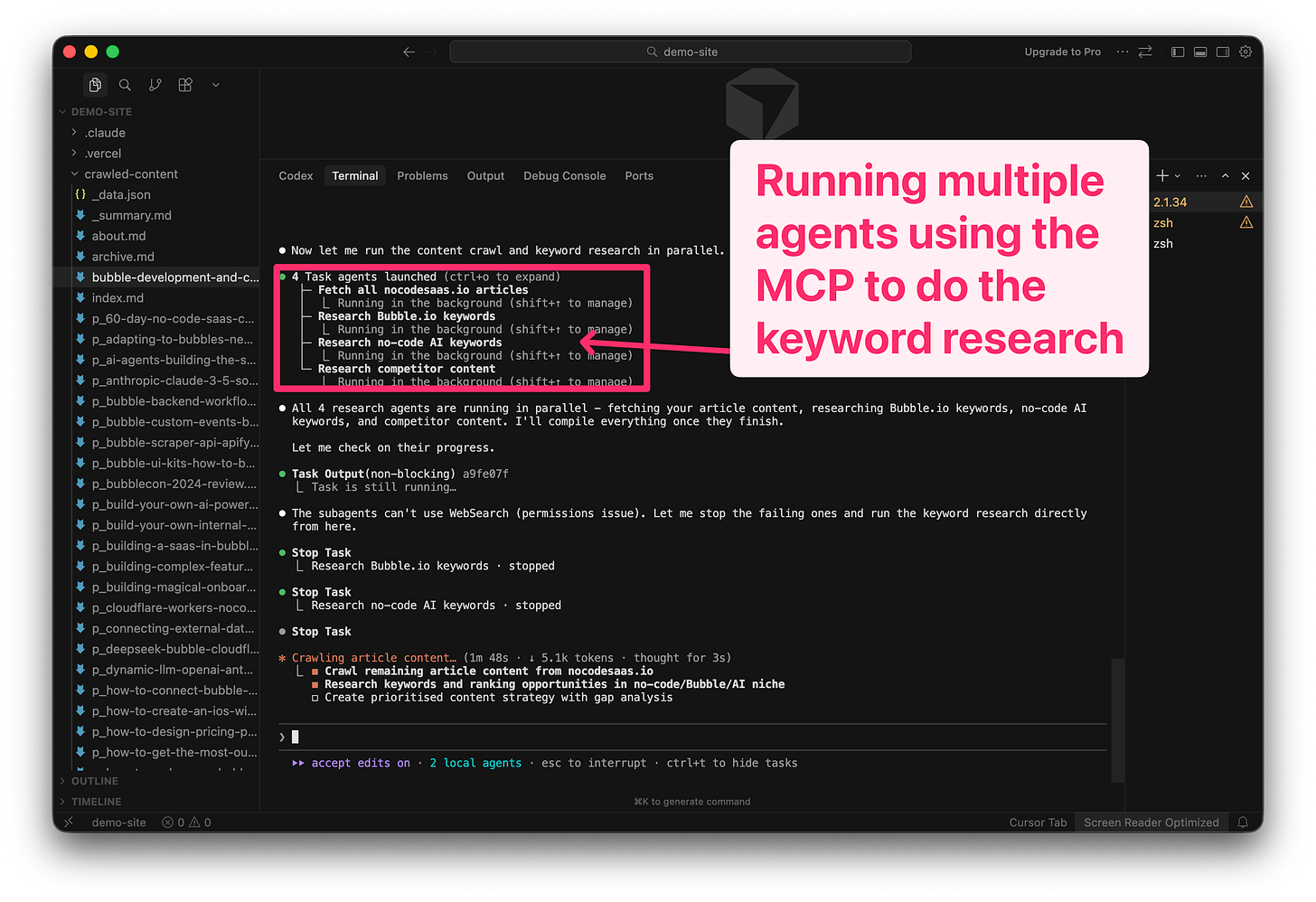Screen dimensions: 1316x902
Task: Click the demo-site command search field
Action: 680,52
